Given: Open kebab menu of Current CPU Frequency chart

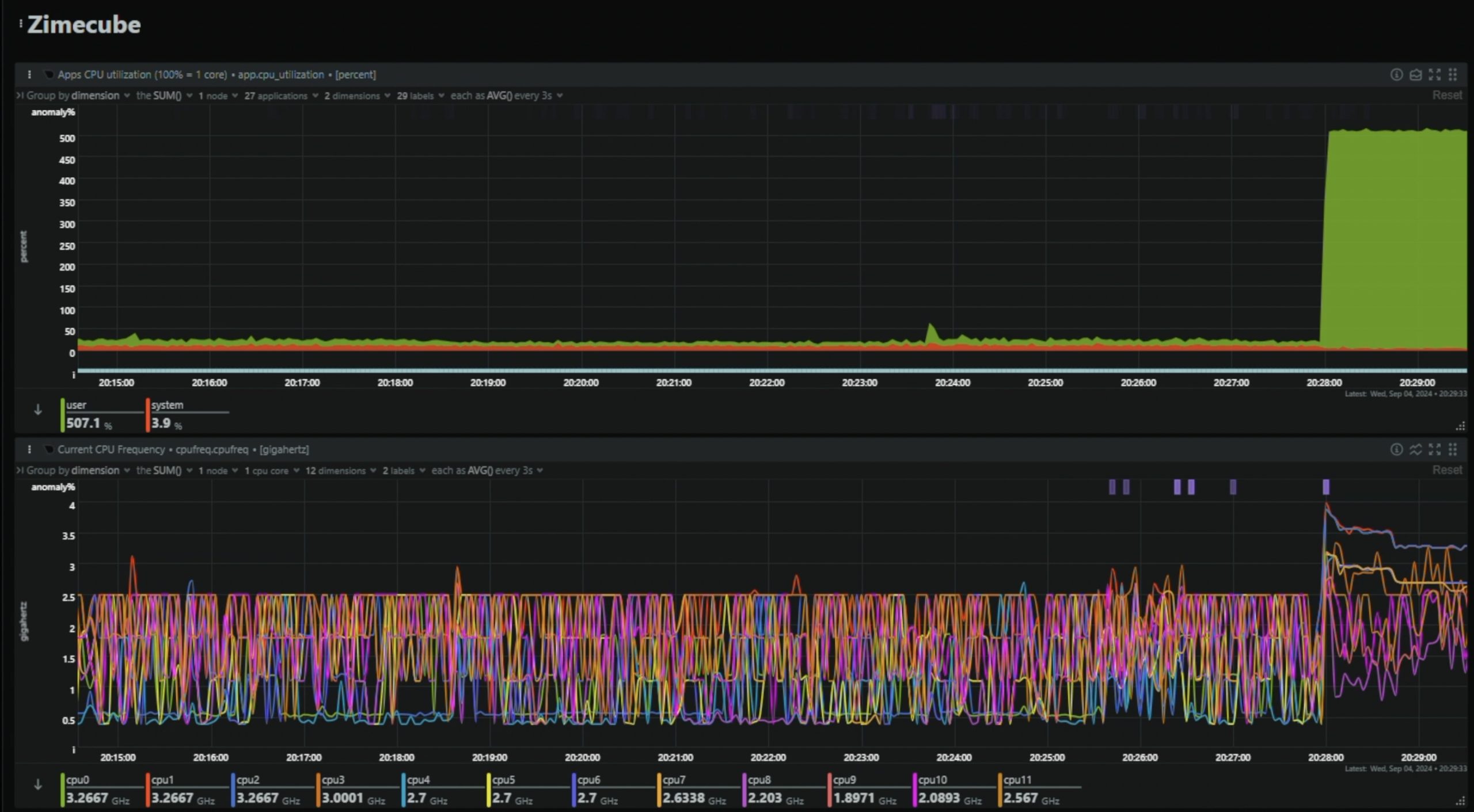Looking at the screenshot, I should pyautogui.click(x=29, y=449).
